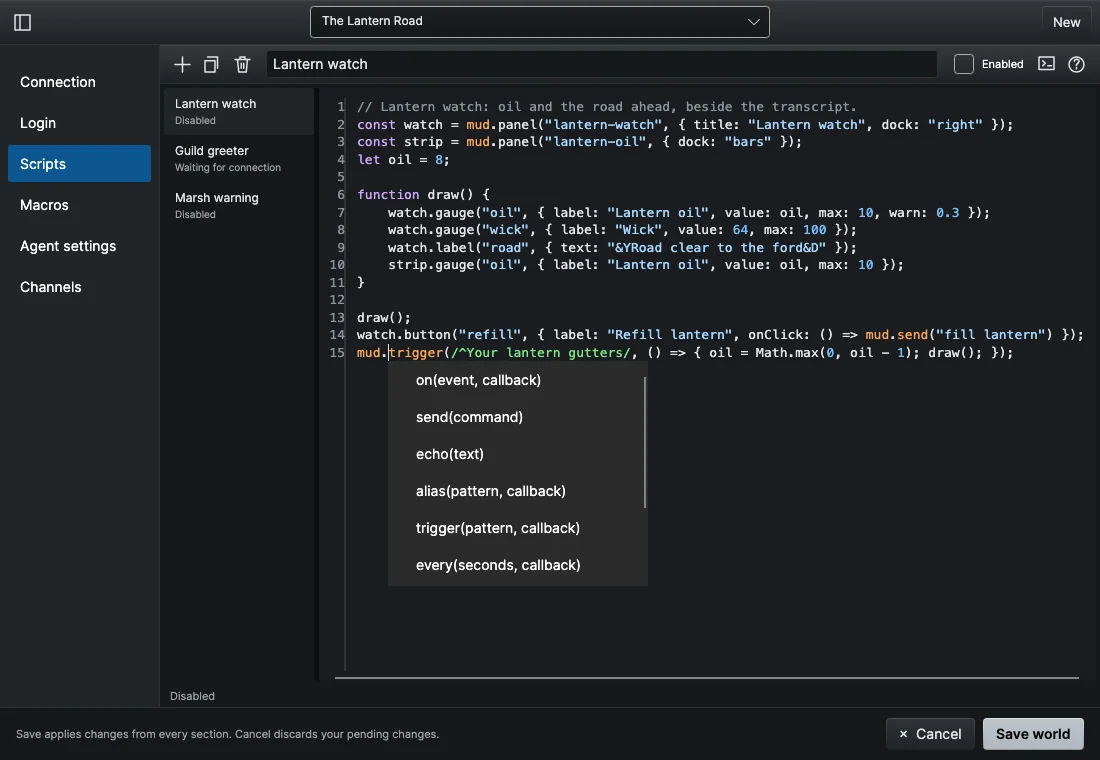Screen dimensions: 1100x760
Task: Click the first-line comment in the editor
Action: click(606, 107)
